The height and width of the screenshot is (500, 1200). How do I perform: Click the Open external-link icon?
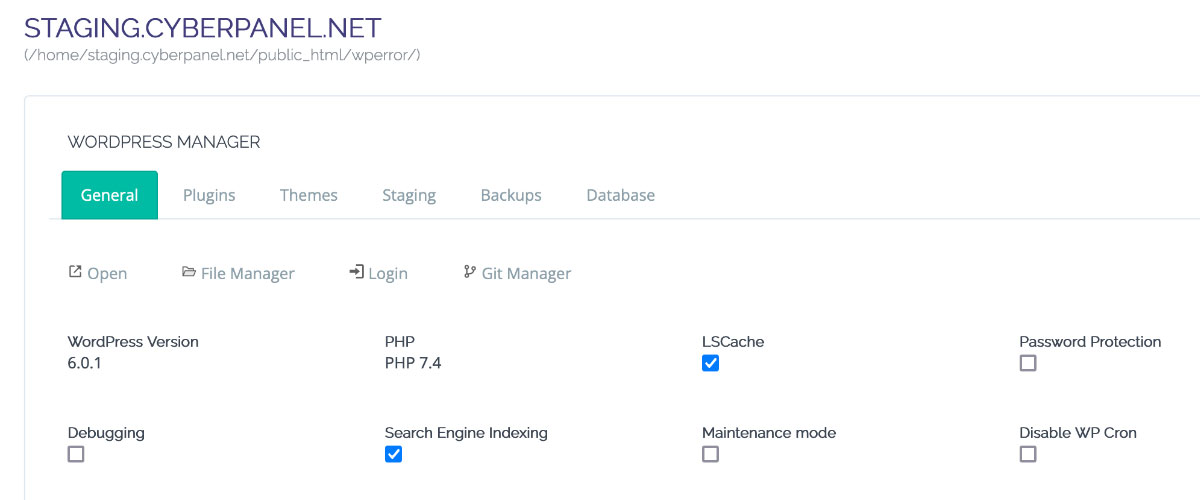click(75, 272)
